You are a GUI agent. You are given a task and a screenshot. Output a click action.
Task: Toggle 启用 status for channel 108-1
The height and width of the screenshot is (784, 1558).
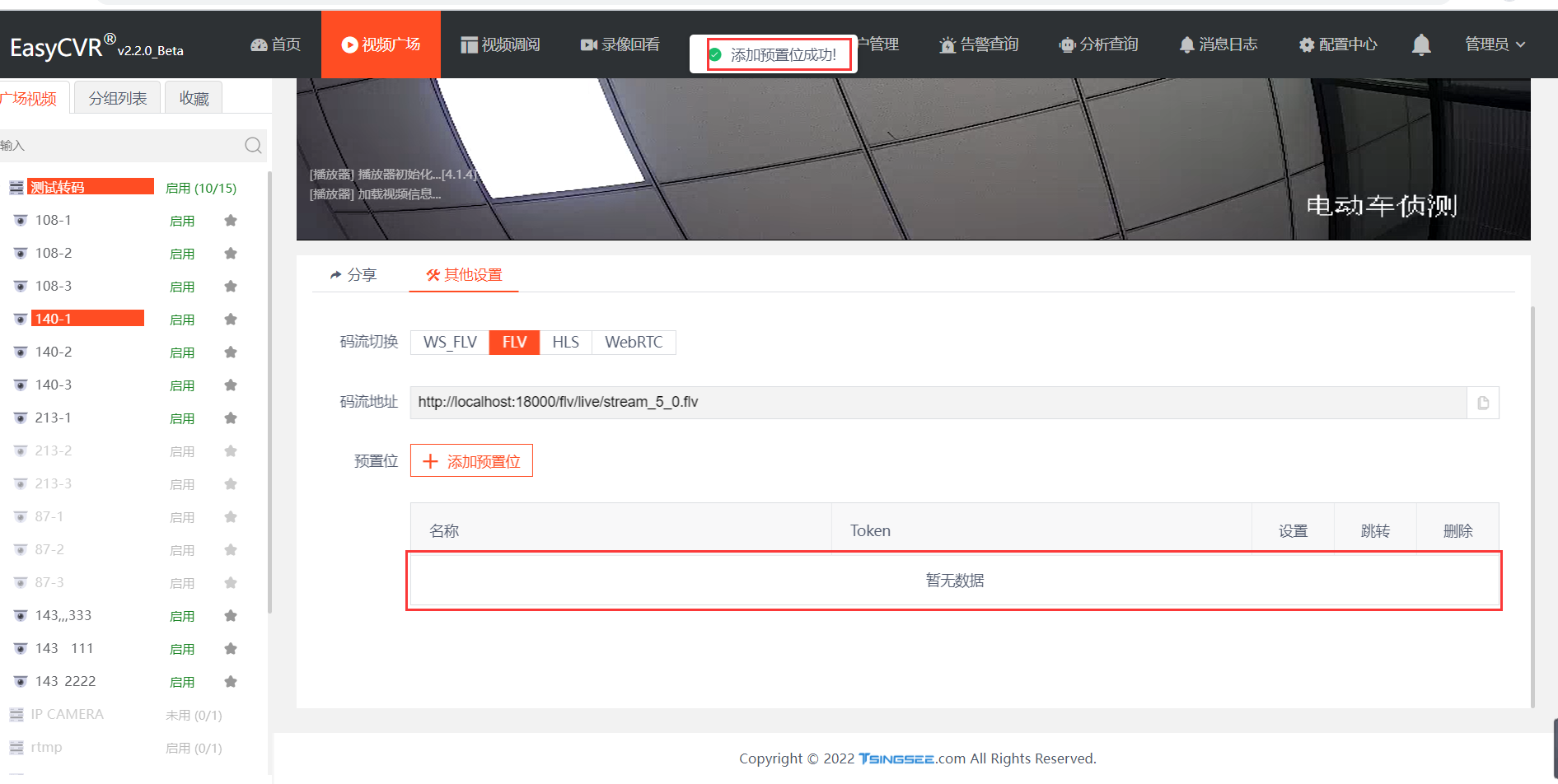pyautogui.click(x=182, y=220)
